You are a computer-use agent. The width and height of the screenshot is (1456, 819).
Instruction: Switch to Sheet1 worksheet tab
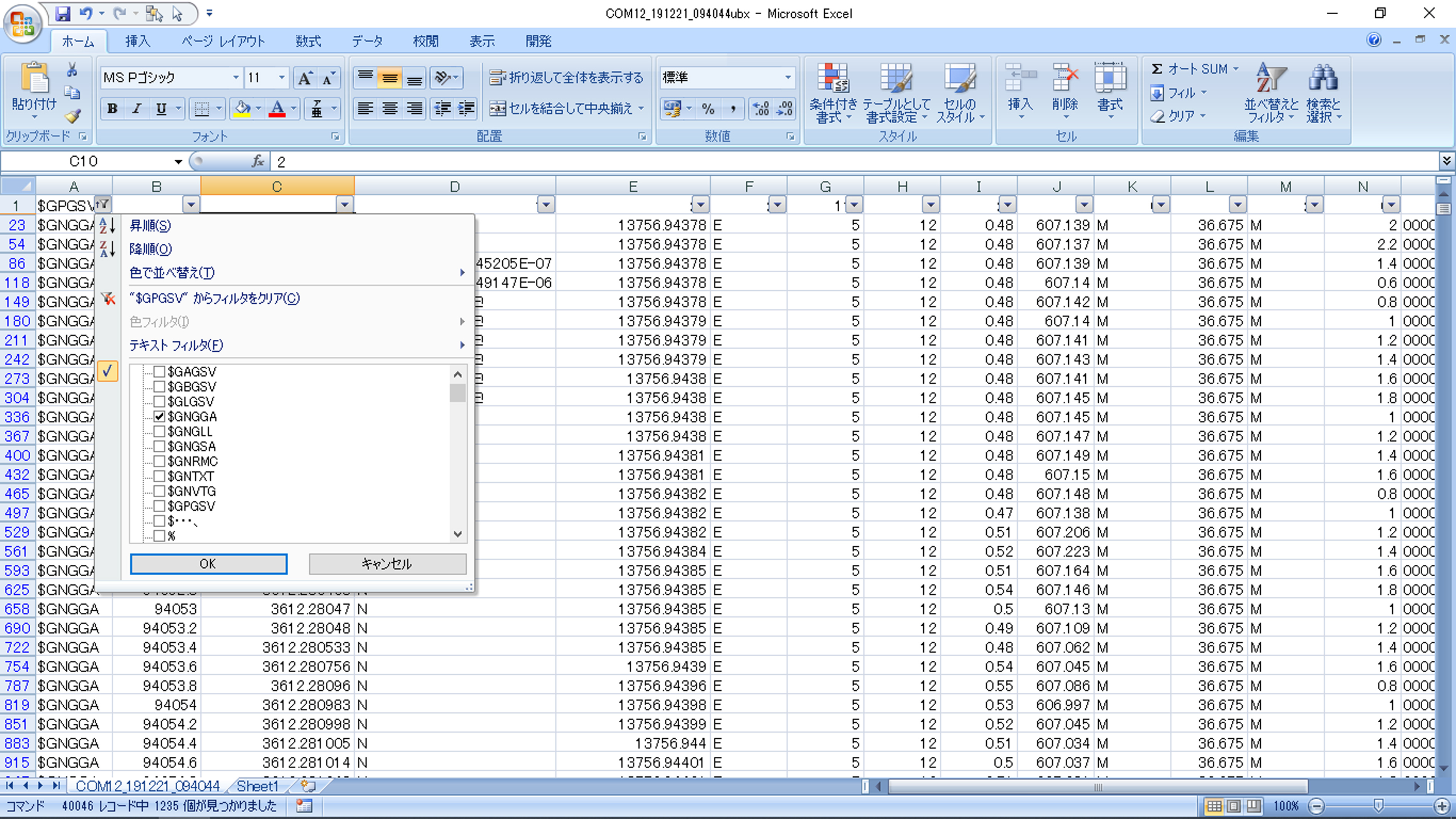coord(258,786)
